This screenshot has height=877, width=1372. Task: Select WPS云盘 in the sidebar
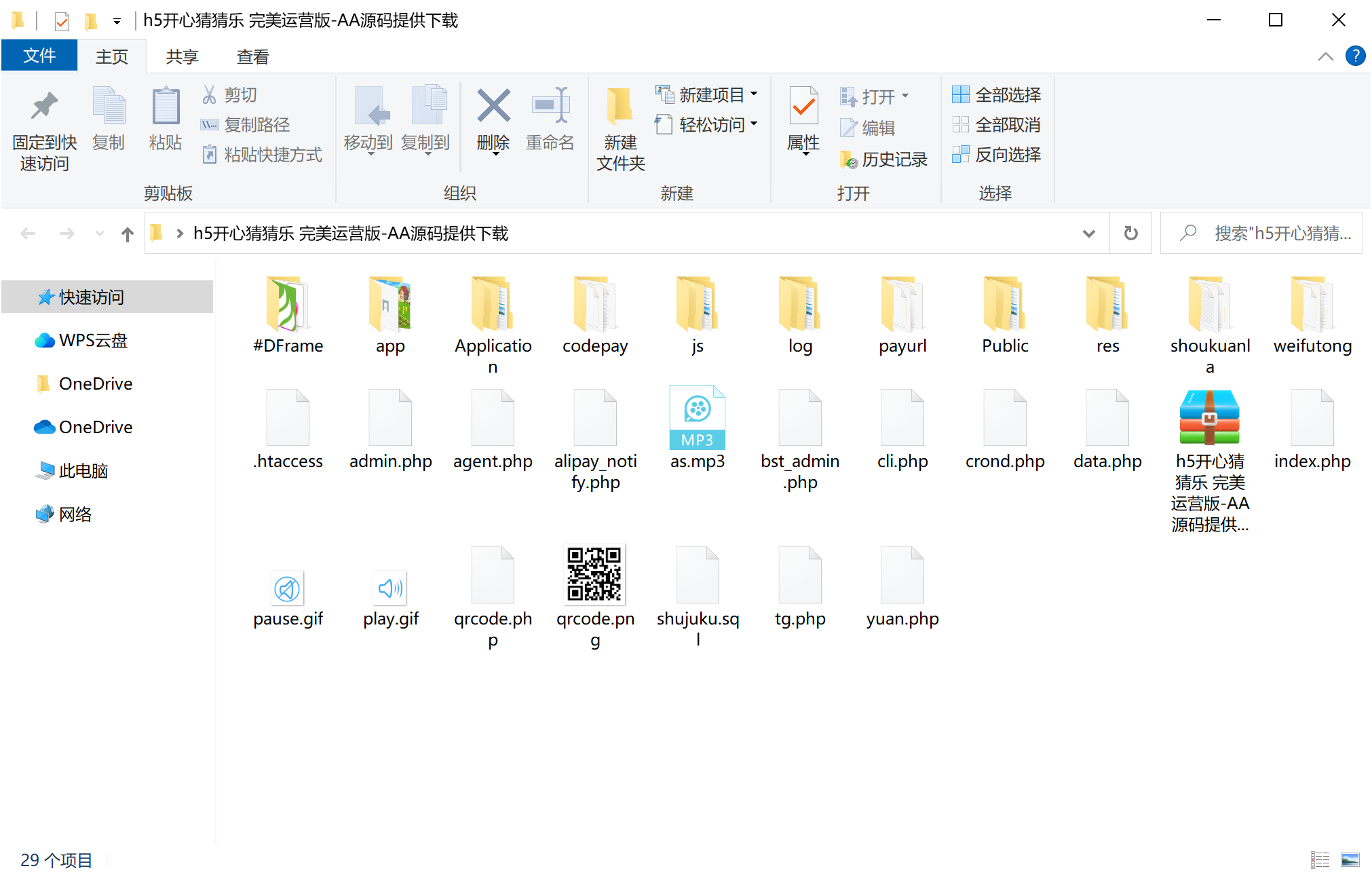click(x=94, y=340)
